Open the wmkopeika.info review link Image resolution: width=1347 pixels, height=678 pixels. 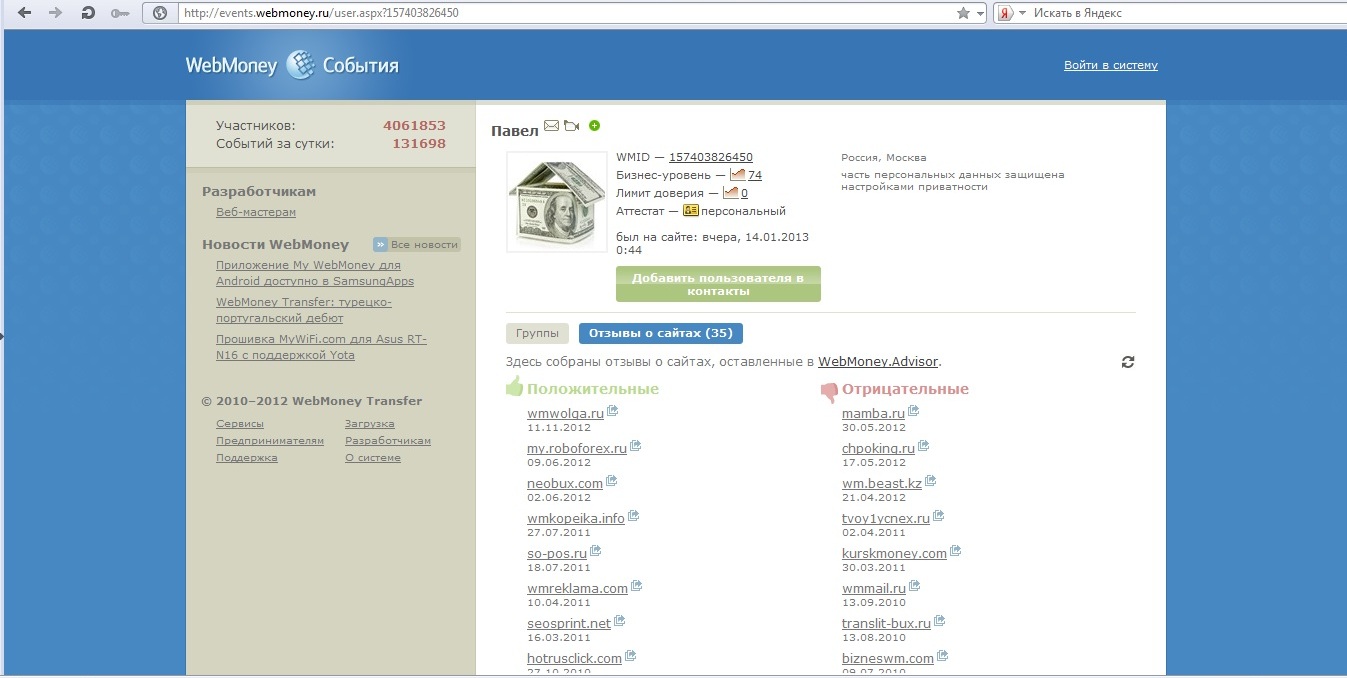click(576, 519)
